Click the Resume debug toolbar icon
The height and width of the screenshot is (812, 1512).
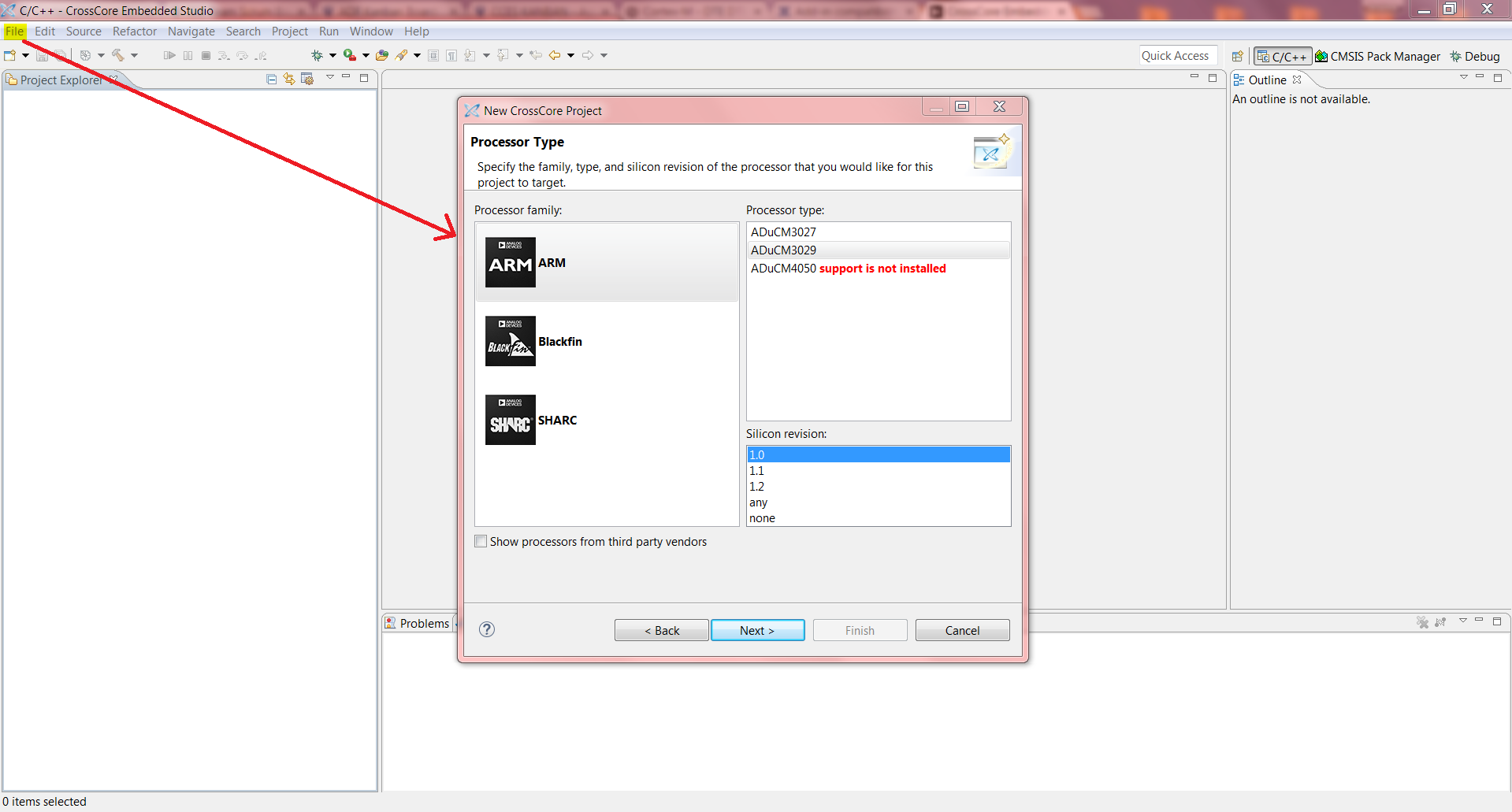[x=169, y=55]
